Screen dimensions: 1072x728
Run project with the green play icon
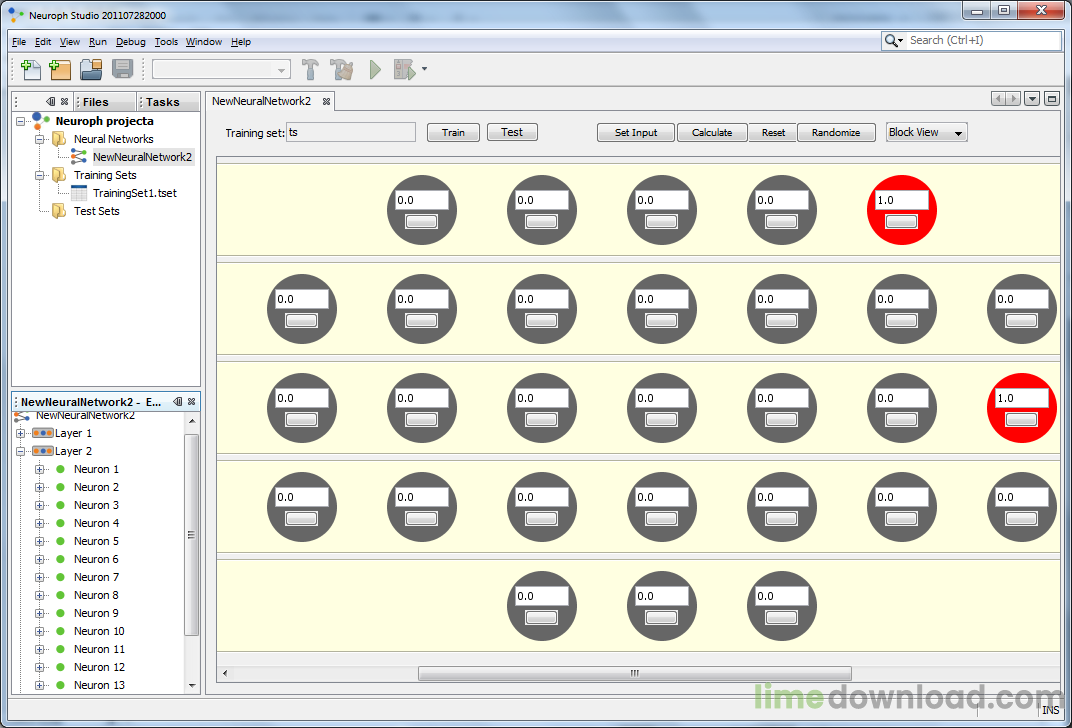[x=375, y=69]
